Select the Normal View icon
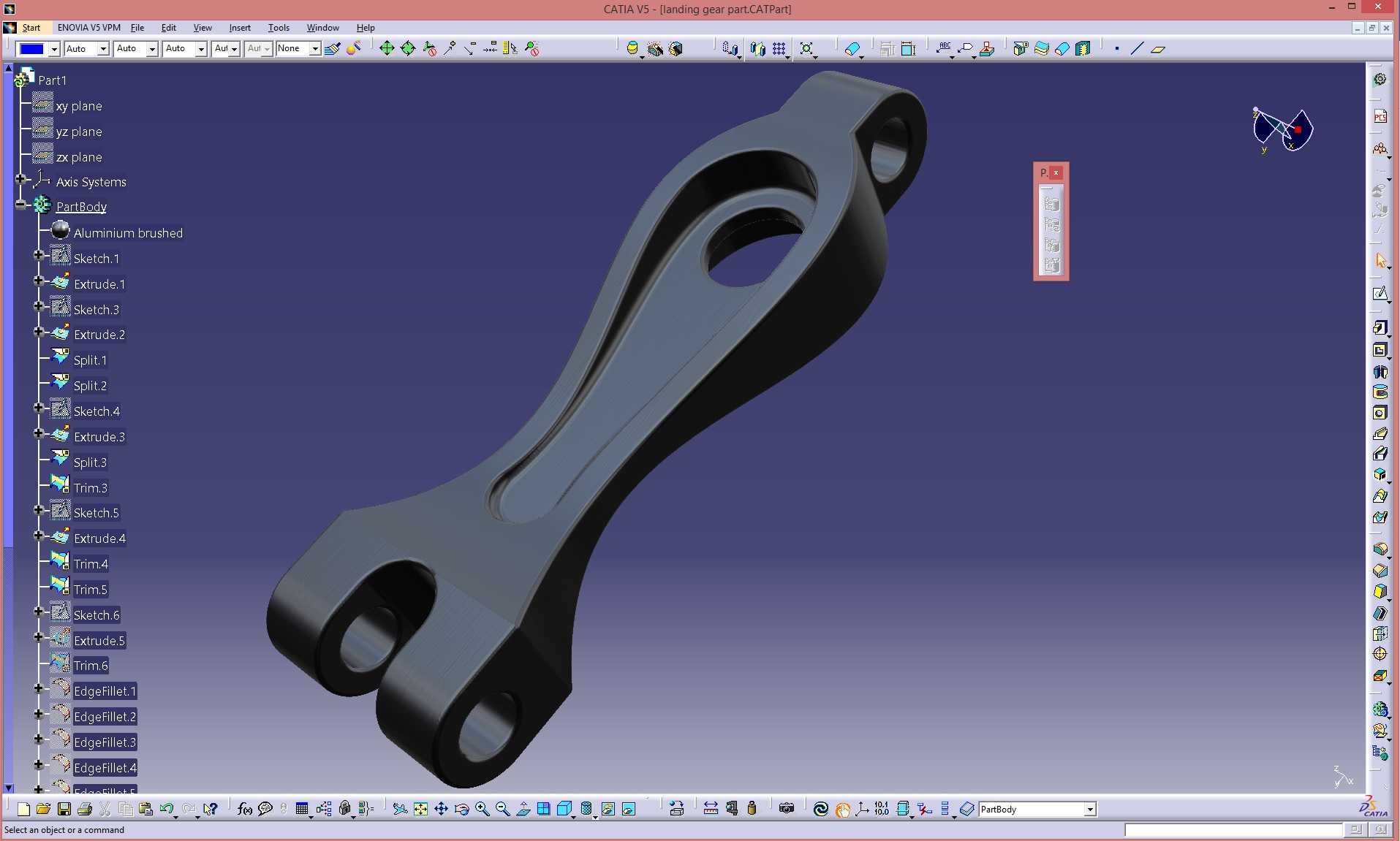The width and height of the screenshot is (1400, 841). [523, 809]
